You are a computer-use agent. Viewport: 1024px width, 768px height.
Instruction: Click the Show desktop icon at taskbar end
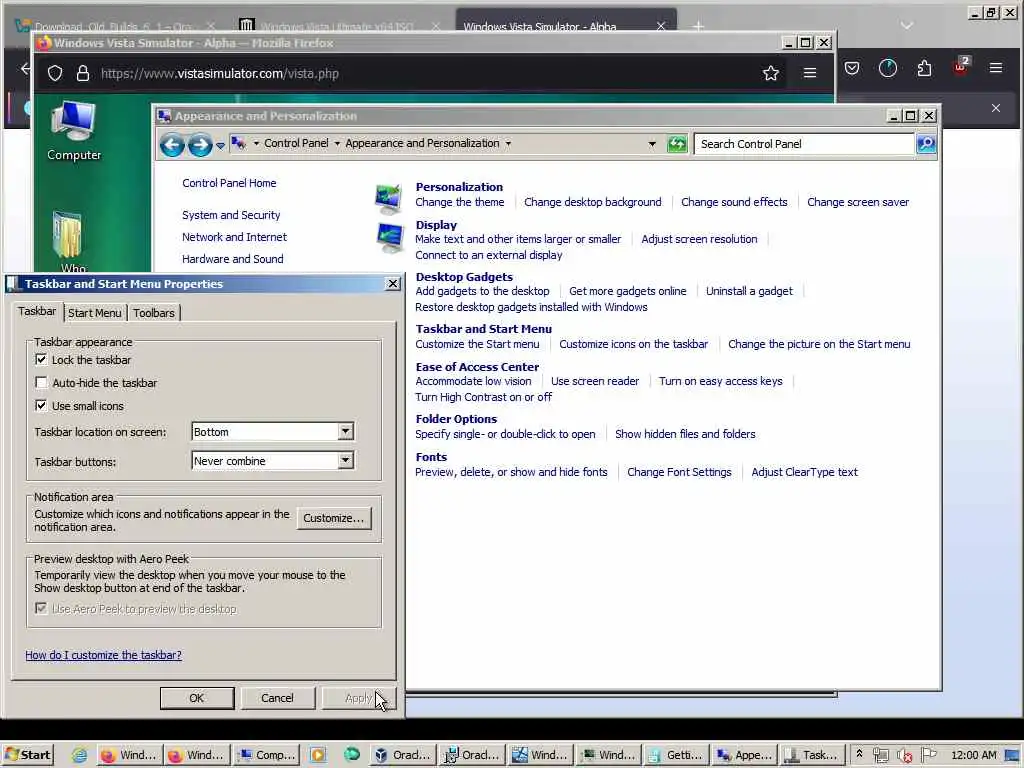coord(1012,756)
